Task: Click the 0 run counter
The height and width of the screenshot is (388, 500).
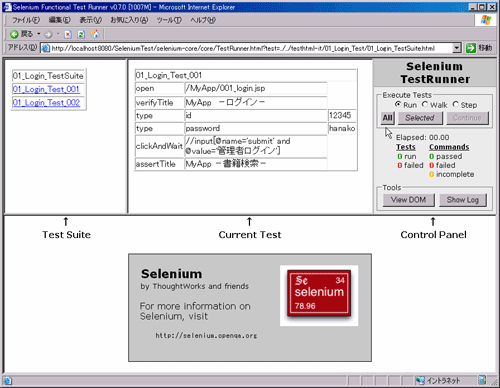Action: (407, 156)
